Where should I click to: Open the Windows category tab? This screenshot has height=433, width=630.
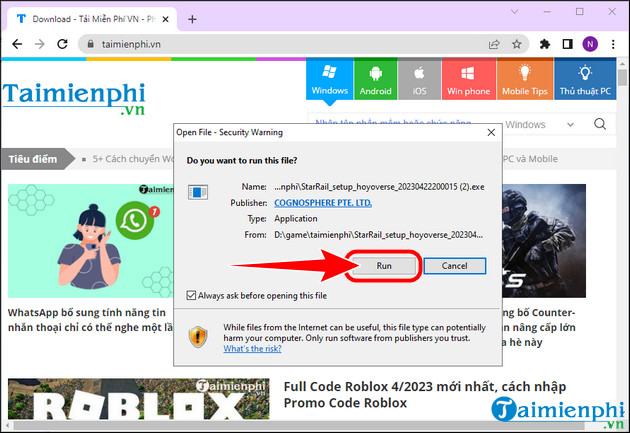(329, 79)
